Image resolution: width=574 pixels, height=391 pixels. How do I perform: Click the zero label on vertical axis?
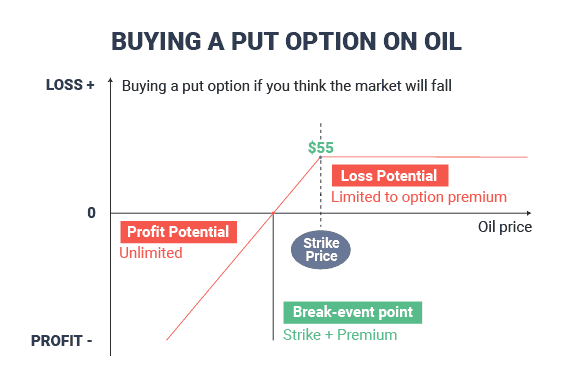(x=92, y=213)
